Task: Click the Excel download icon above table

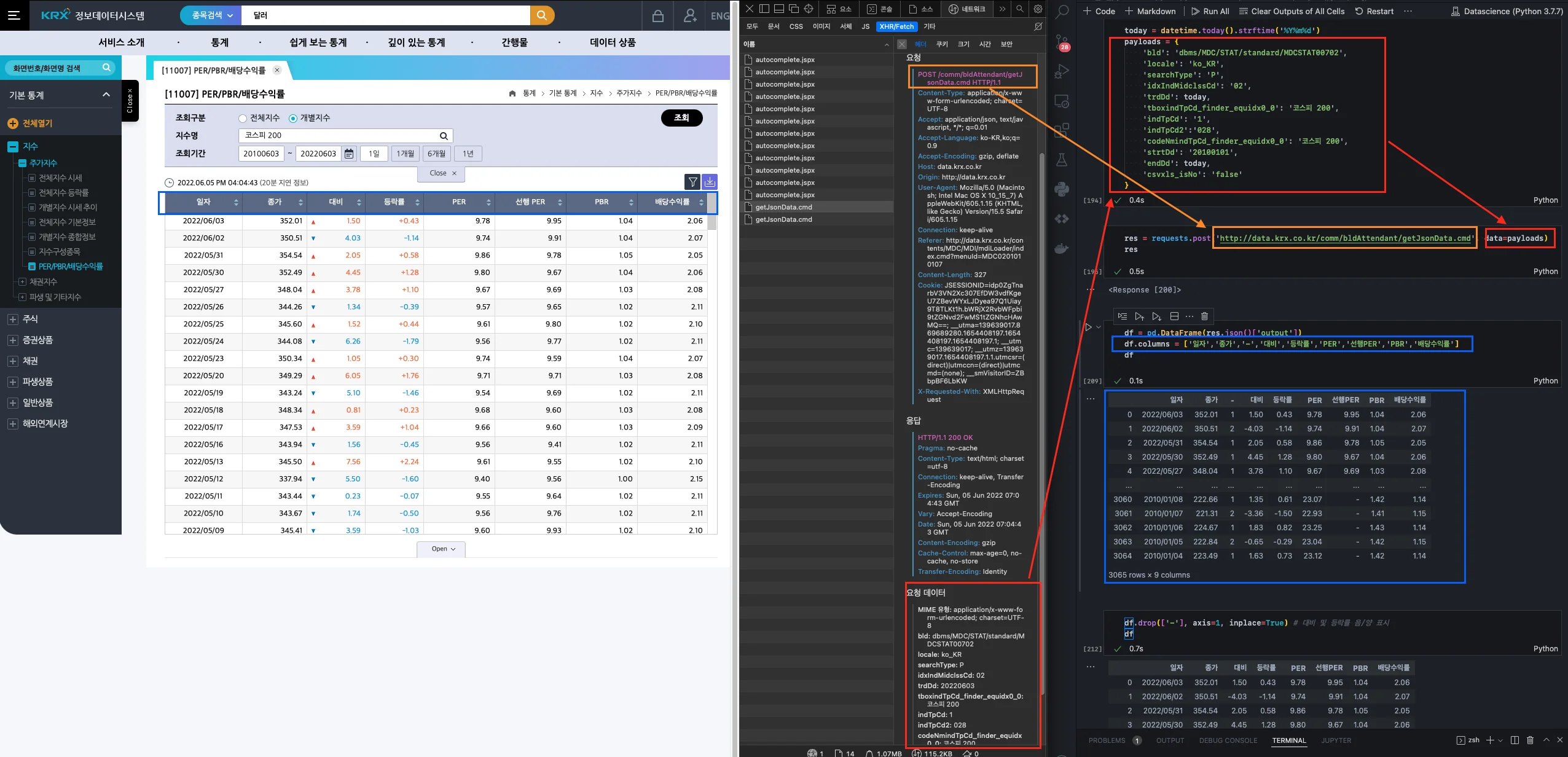Action: (710, 182)
